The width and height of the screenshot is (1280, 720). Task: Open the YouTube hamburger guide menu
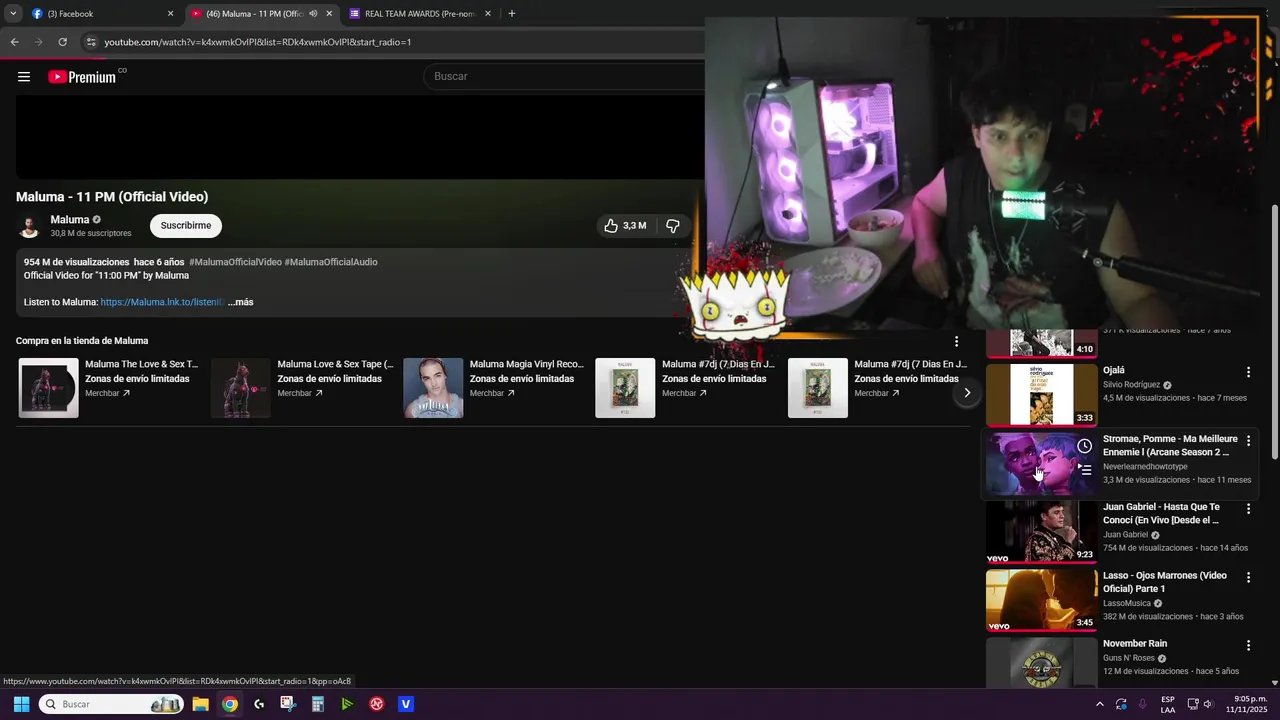(x=24, y=77)
